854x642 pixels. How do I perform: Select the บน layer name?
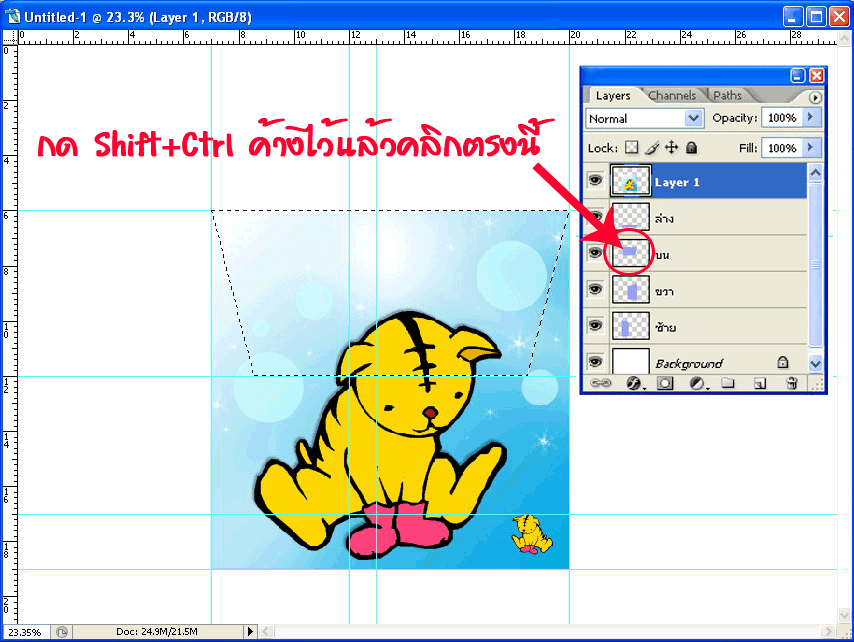[662, 255]
